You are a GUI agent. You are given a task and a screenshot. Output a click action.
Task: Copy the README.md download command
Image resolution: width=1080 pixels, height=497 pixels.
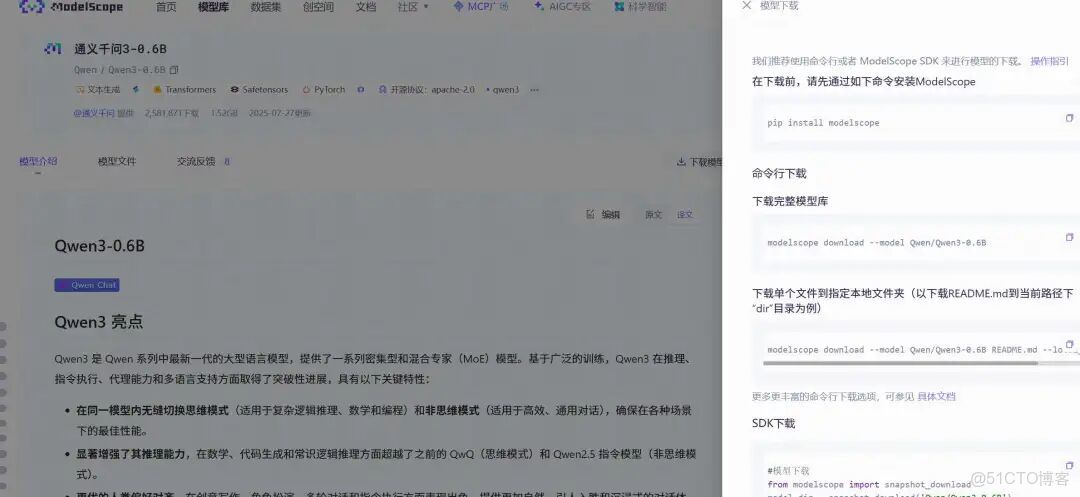click(1069, 344)
